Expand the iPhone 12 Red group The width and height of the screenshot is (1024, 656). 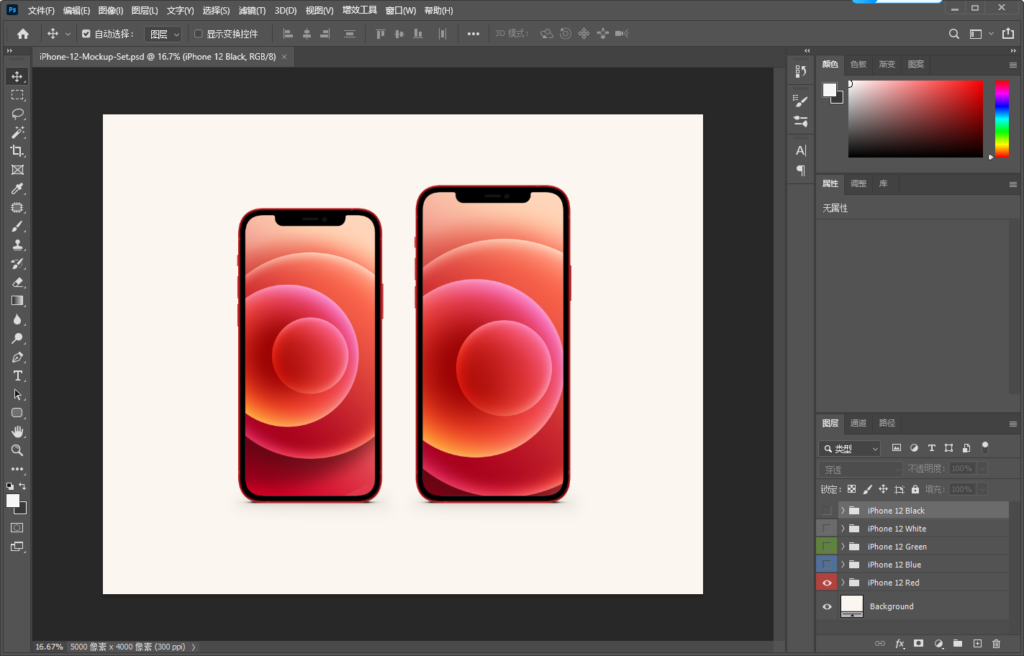click(x=843, y=582)
